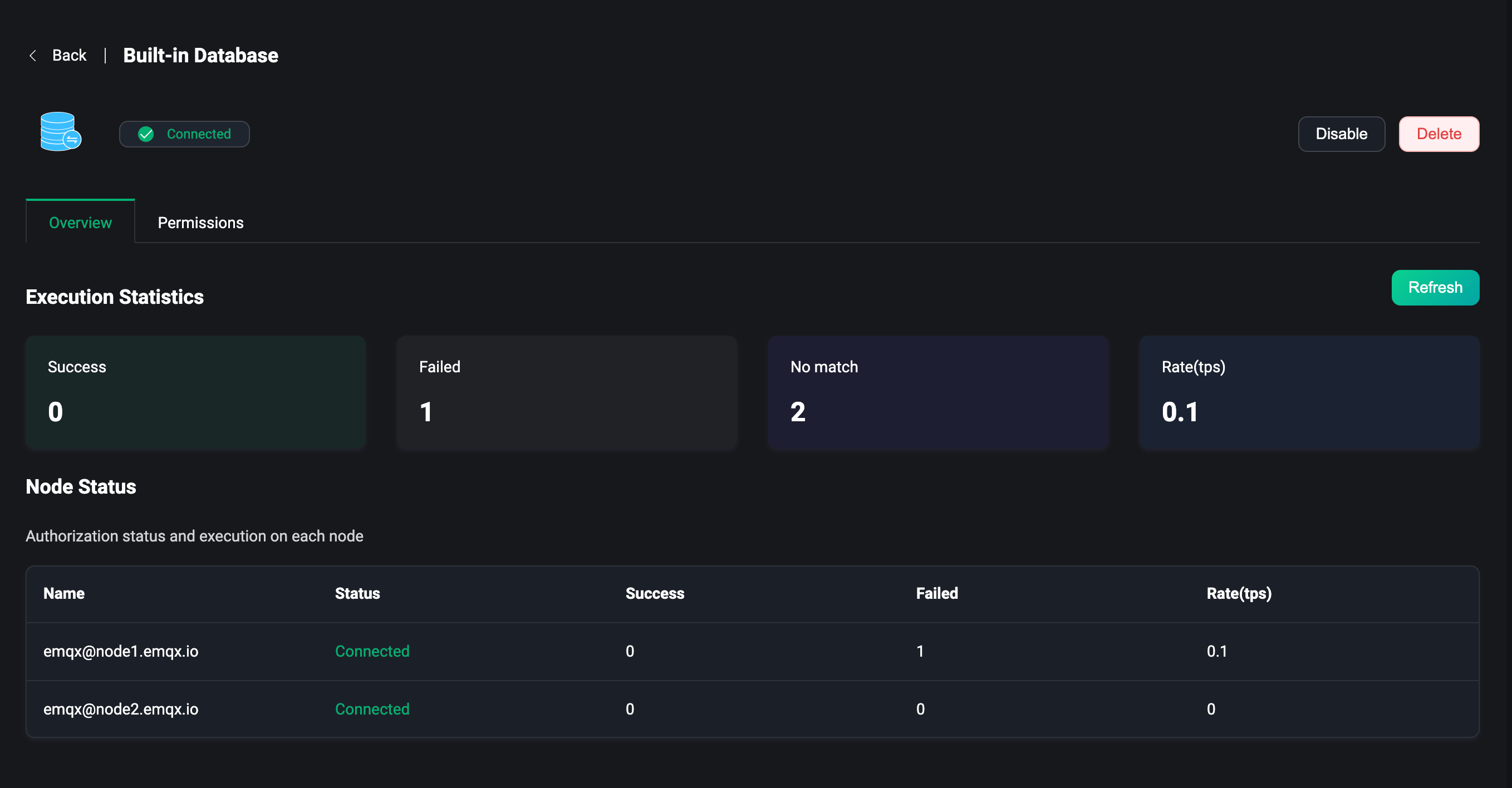Click the back arrow chevron icon
Image resolution: width=1512 pixels, height=788 pixels.
click(x=33, y=56)
